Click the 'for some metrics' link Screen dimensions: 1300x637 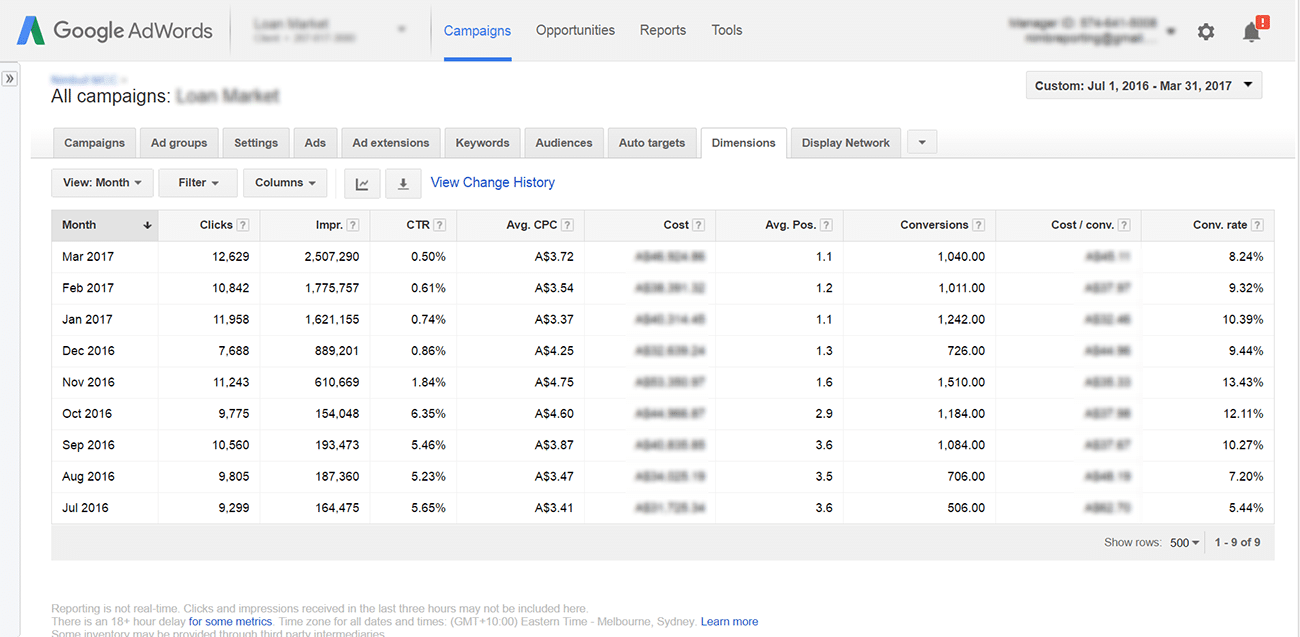pyautogui.click(x=230, y=621)
